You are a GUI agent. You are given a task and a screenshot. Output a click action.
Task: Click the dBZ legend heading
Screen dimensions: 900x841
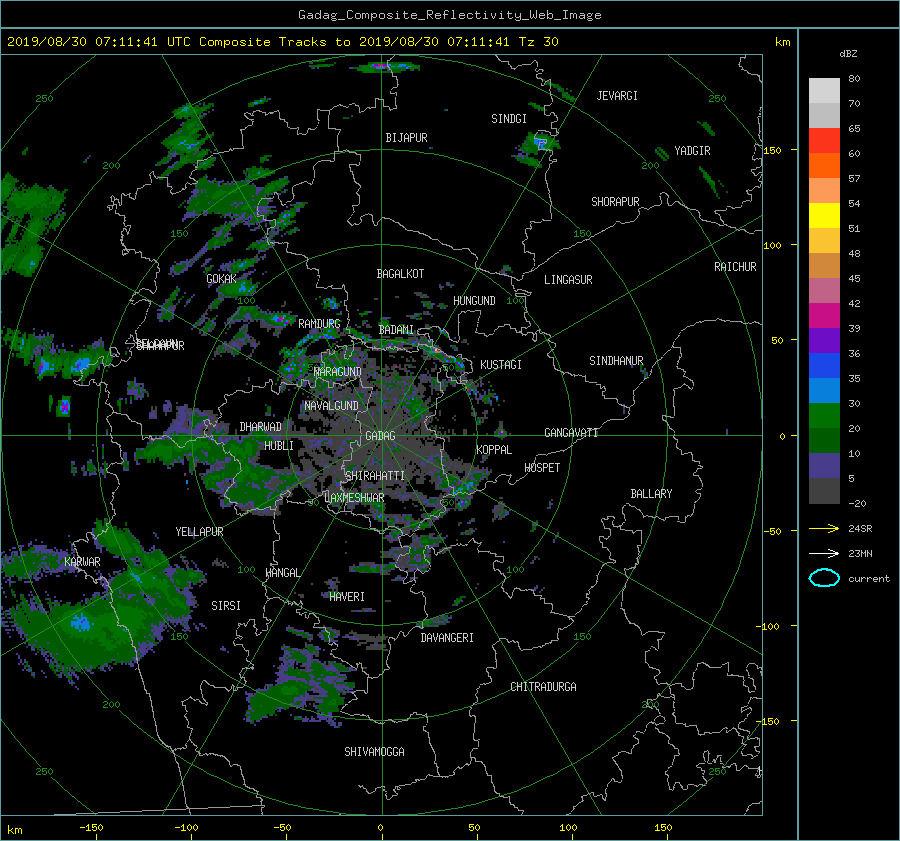pos(848,54)
